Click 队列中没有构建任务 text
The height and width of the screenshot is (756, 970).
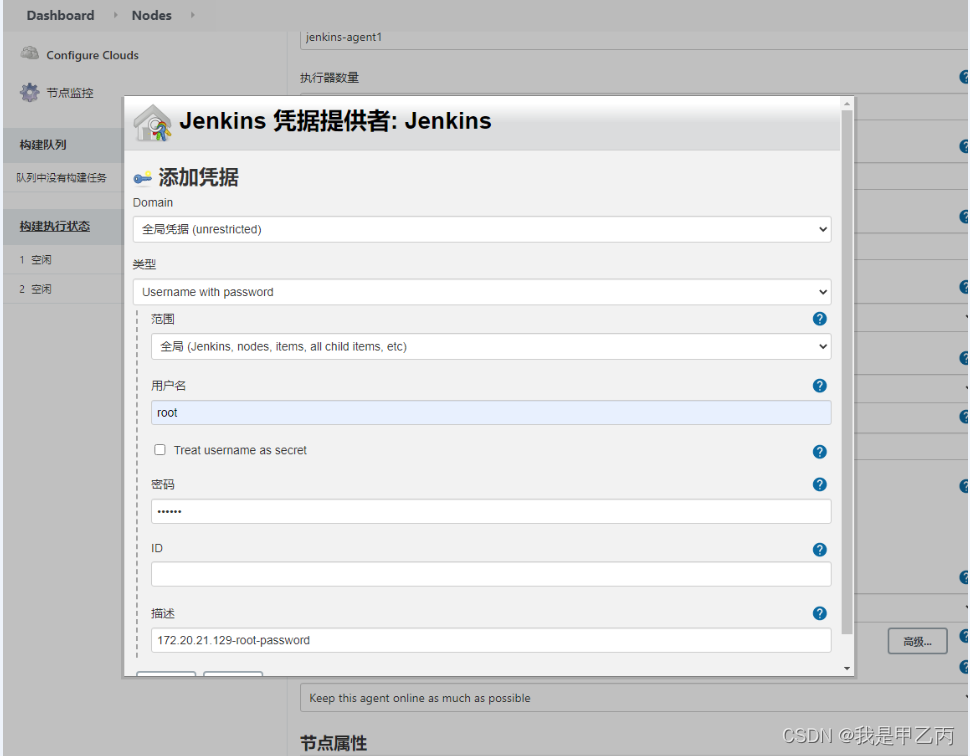pyautogui.click(x=61, y=178)
